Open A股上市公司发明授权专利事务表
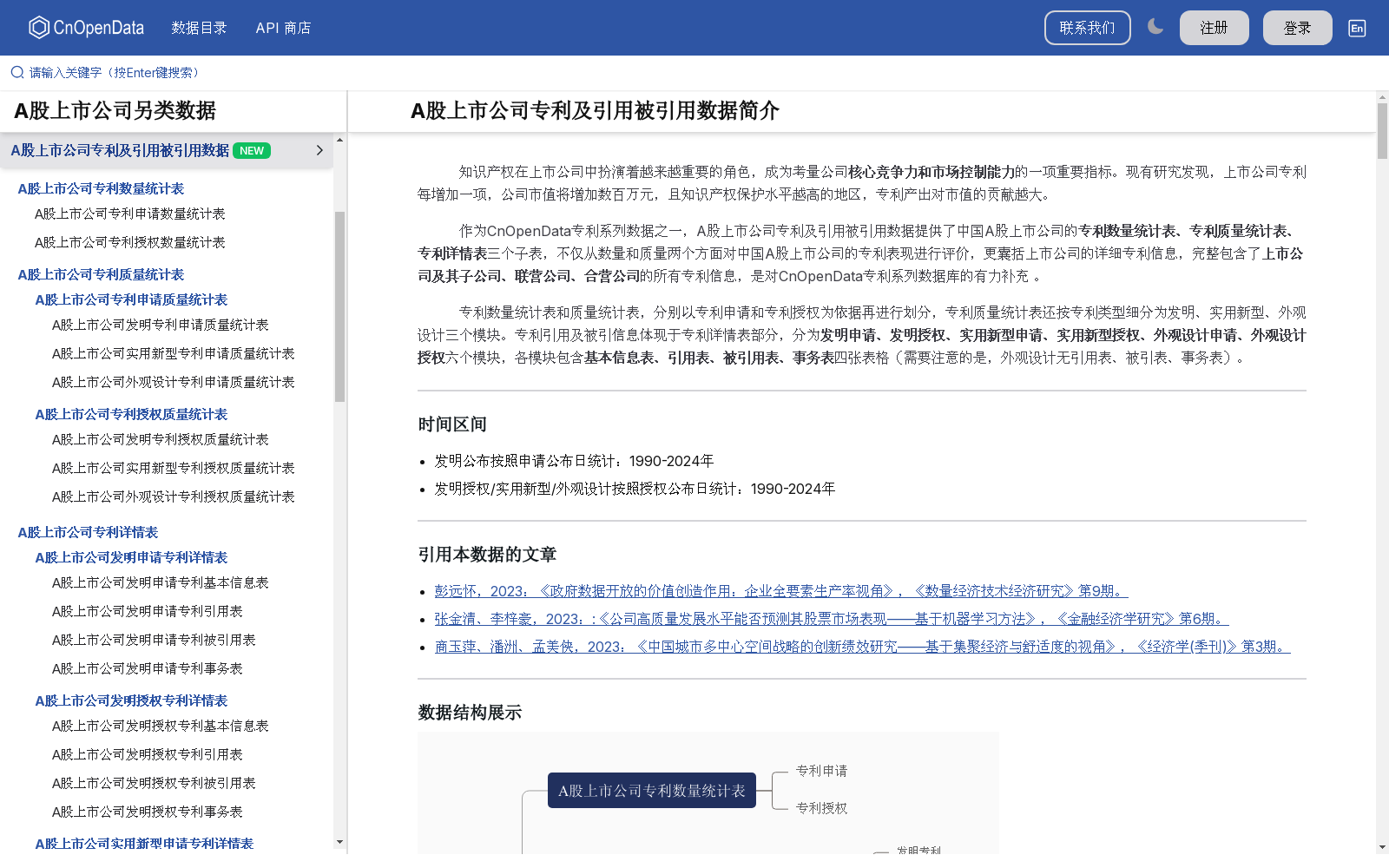Viewport: 1389px width, 868px height. click(147, 812)
